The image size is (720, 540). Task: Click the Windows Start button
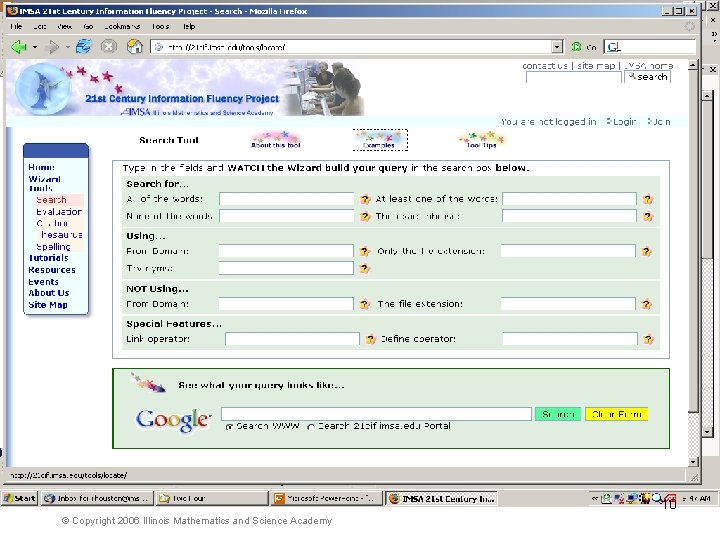click(x=19, y=498)
